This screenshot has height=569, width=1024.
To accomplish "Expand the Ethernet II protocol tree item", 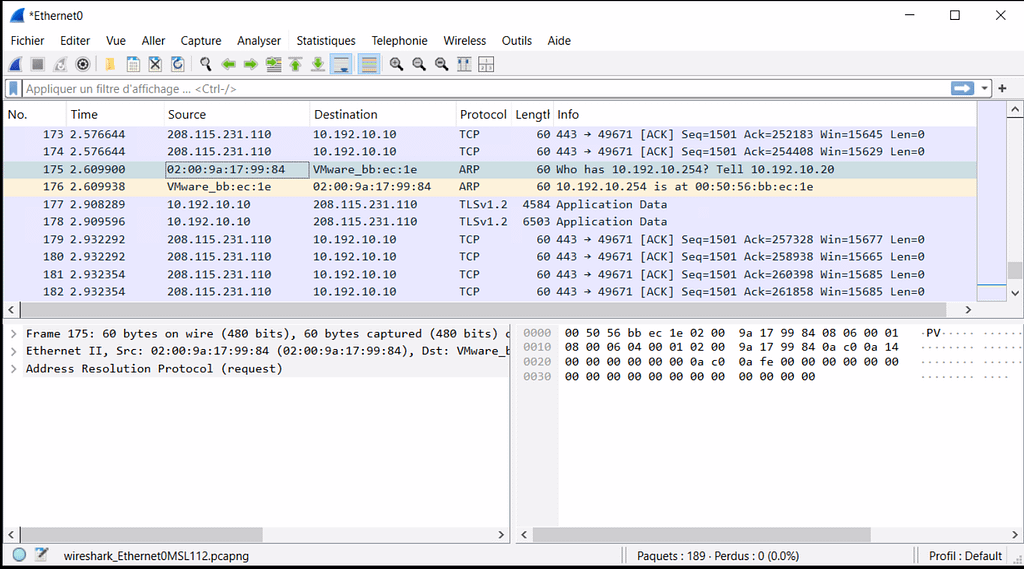I will pos(13,351).
